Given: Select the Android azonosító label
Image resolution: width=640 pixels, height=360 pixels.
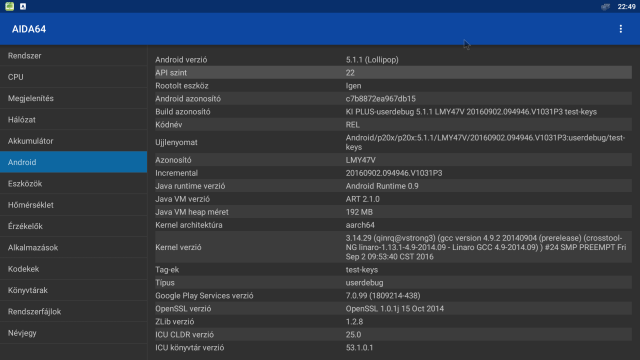Looking at the screenshot, I should click(188, 99).
